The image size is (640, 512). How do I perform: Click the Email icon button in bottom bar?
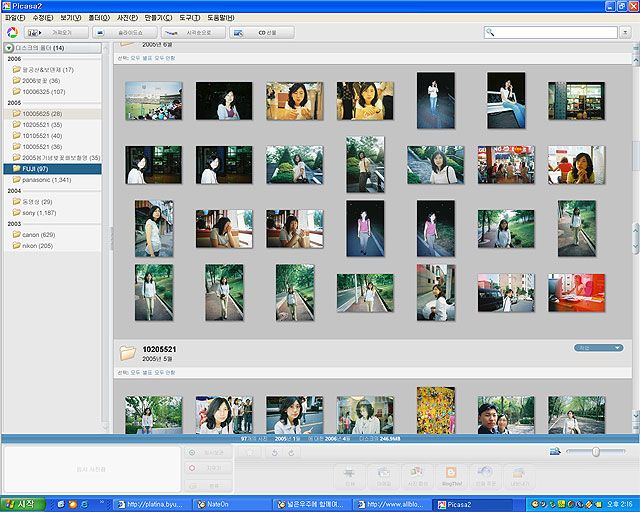(383, 476)
